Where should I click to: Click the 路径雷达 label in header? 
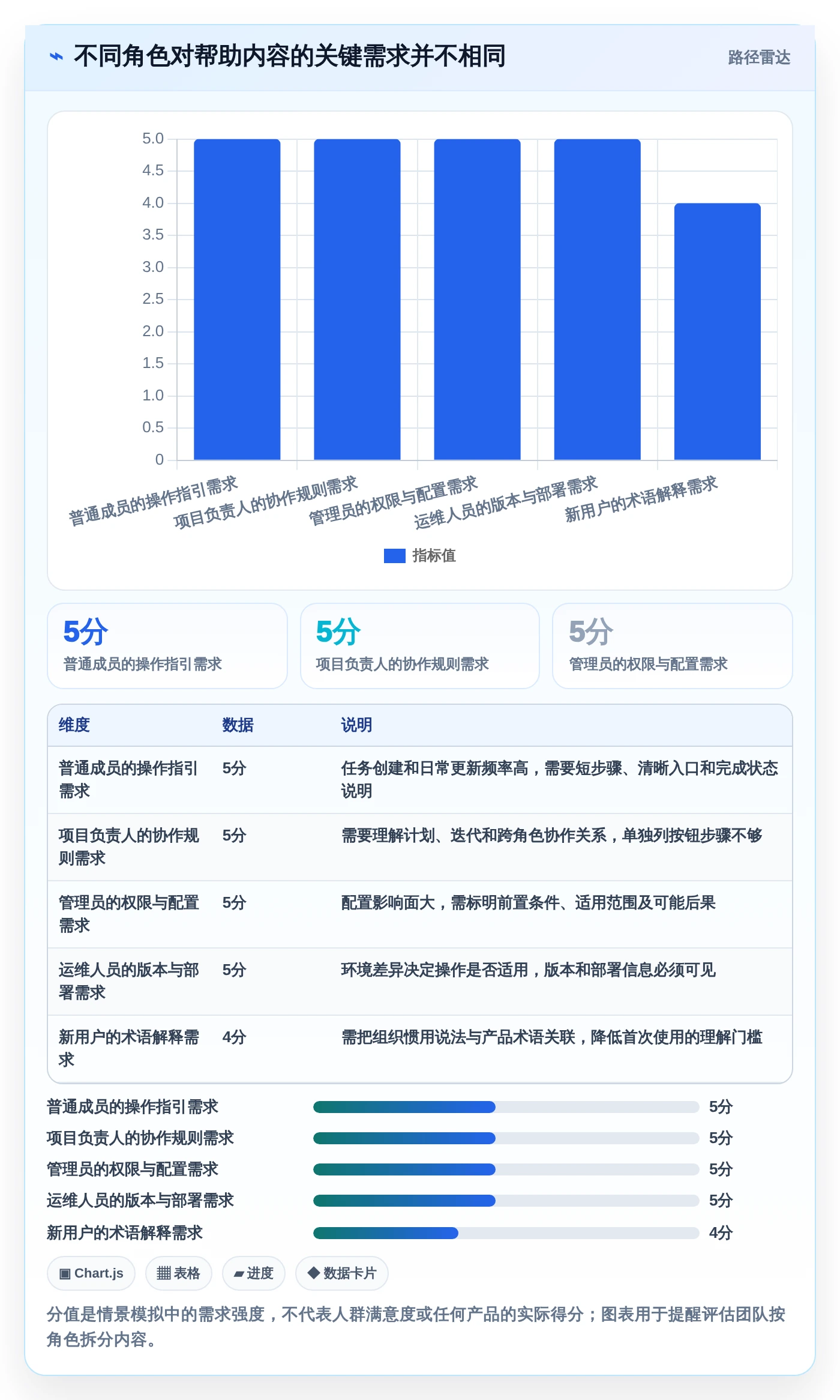click(x=759, y=58)
